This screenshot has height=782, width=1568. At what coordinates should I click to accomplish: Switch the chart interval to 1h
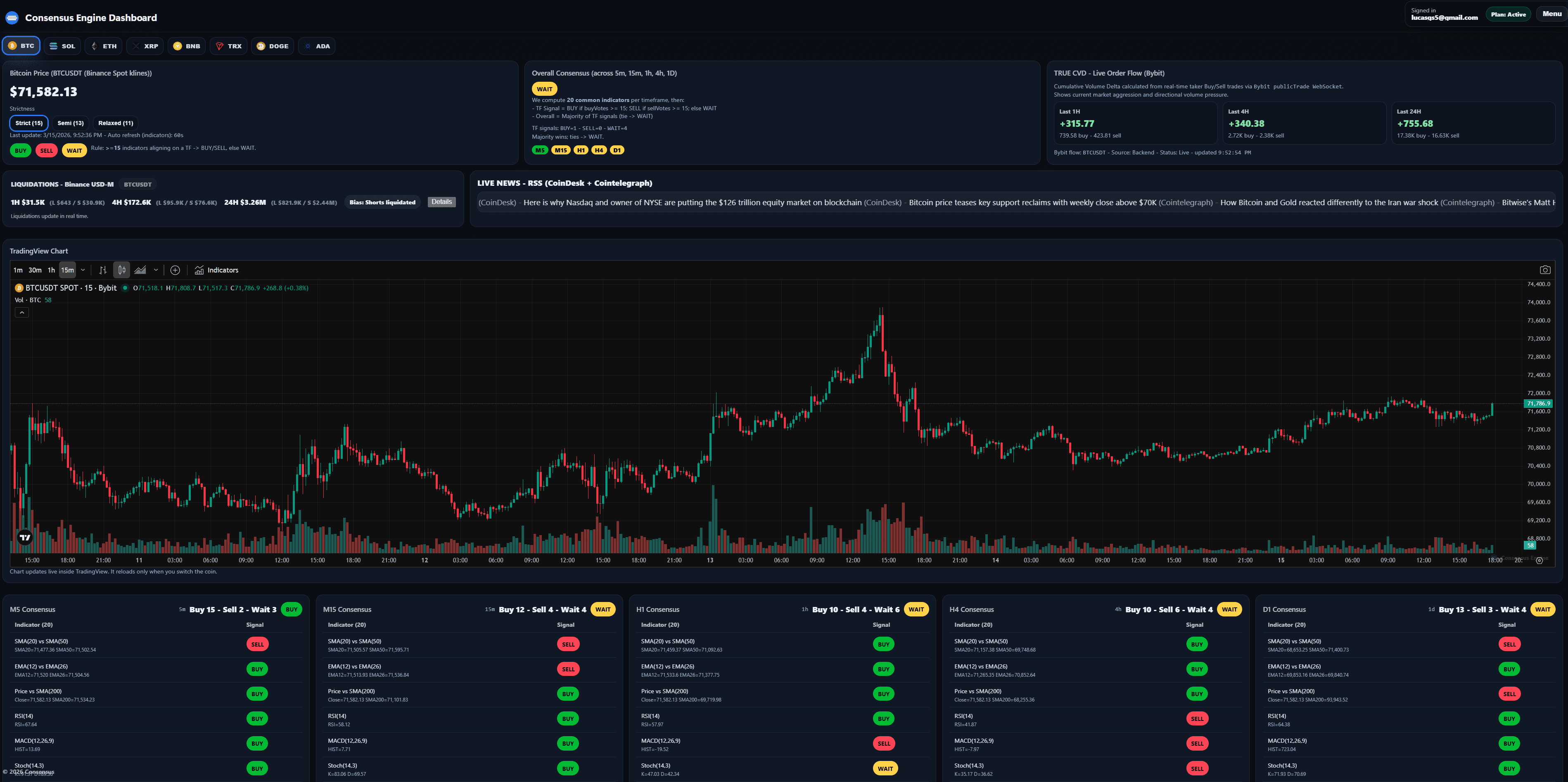click(51, 270)
